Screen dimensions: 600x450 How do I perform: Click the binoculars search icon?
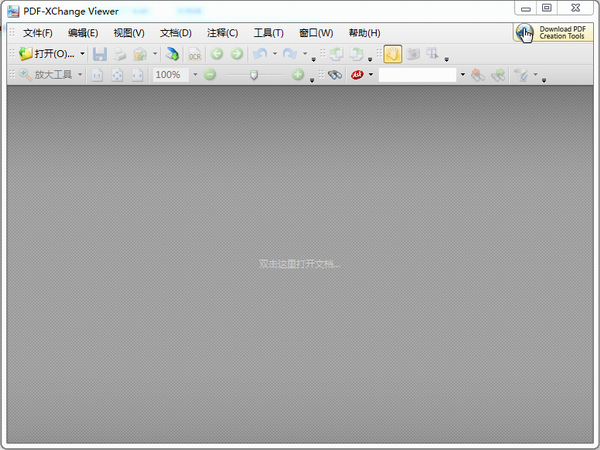(x=335, y=75)
